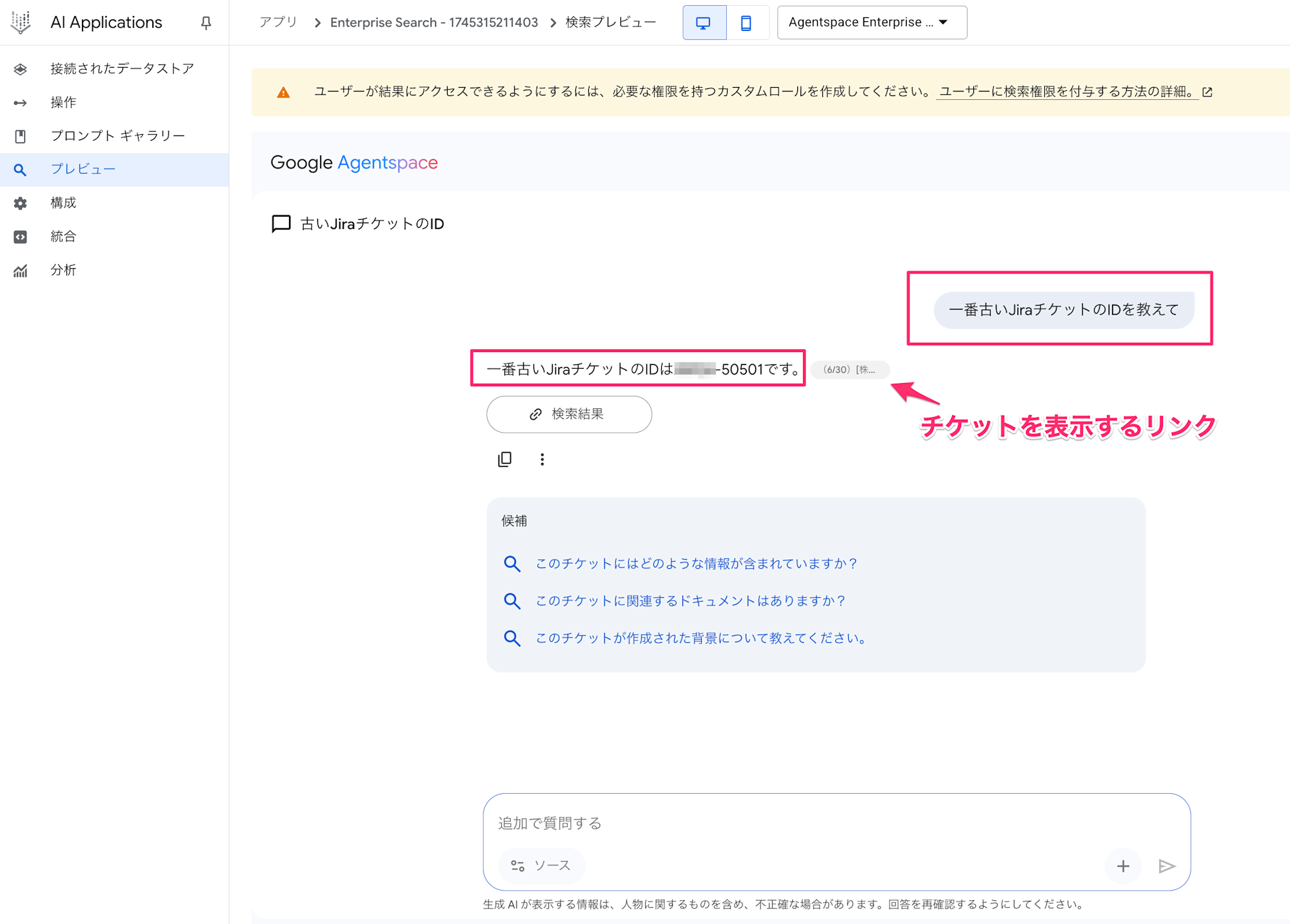Image resolution: width=1290 pixels, height=924 pixels.
Task: Click the magnifier icon beside このチケットが作成された背景
Action: [x=512, y=638]
